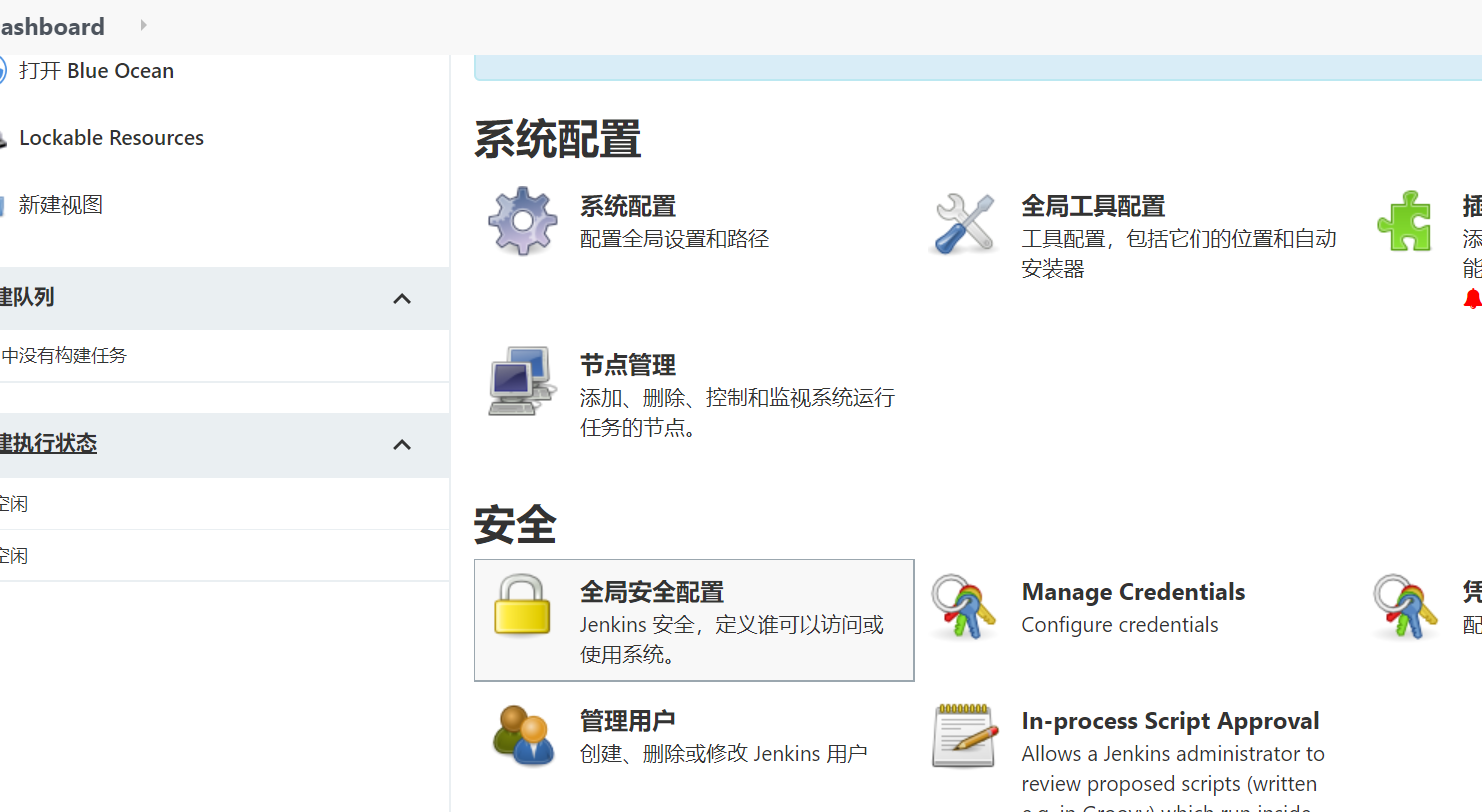
Task: Open Manage Credentials
Action: coord(1133,592)
